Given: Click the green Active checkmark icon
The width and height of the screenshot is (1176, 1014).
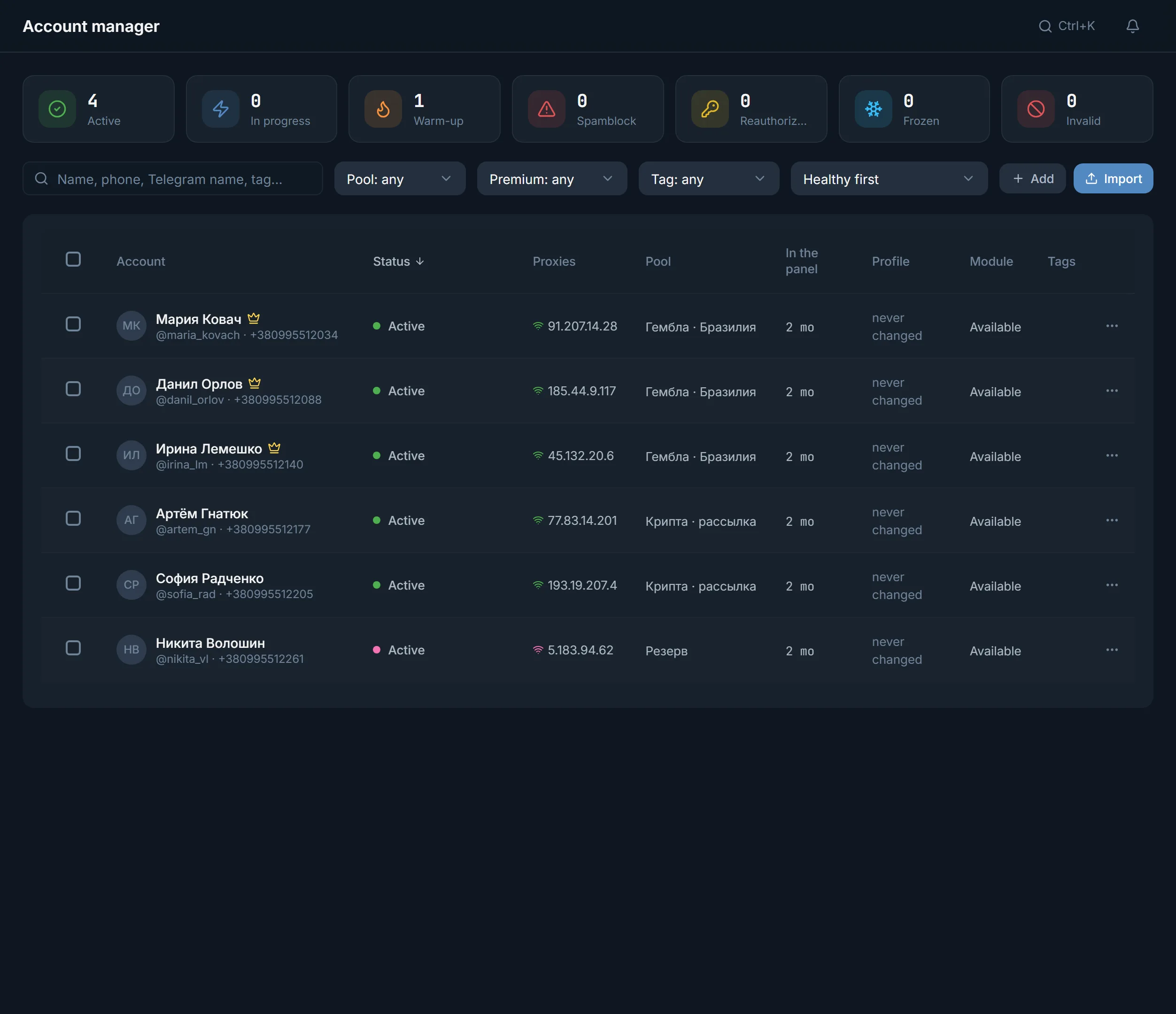Looking at the screenshot, I should point(57,109).
